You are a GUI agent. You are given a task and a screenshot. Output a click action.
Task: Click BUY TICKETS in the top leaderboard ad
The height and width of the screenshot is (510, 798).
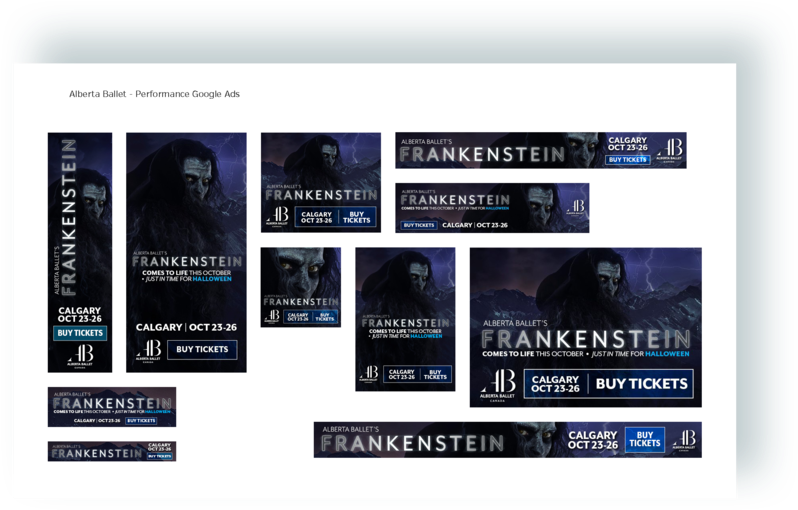pos(628,160)
